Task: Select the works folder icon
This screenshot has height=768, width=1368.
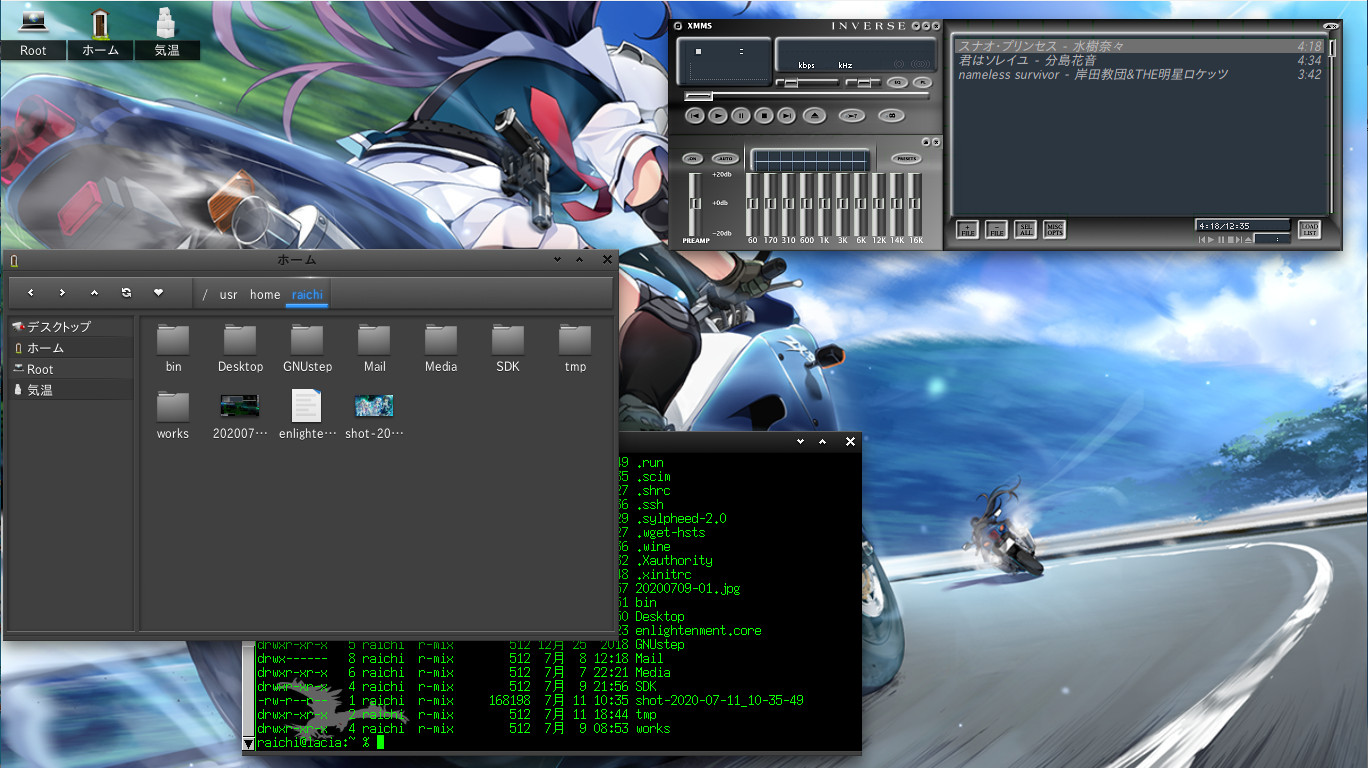Action: point(173,407)
